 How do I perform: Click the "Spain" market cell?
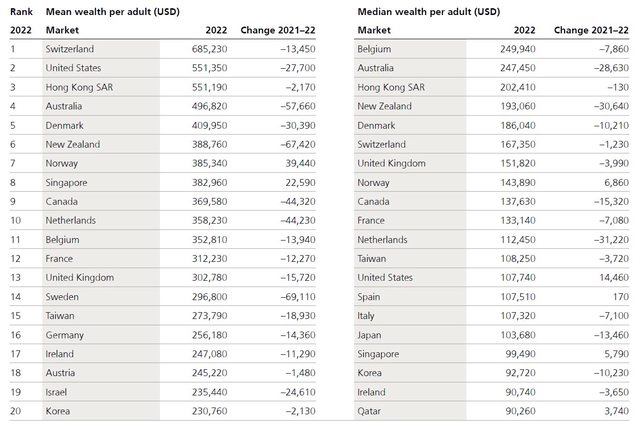click(370, 297)
